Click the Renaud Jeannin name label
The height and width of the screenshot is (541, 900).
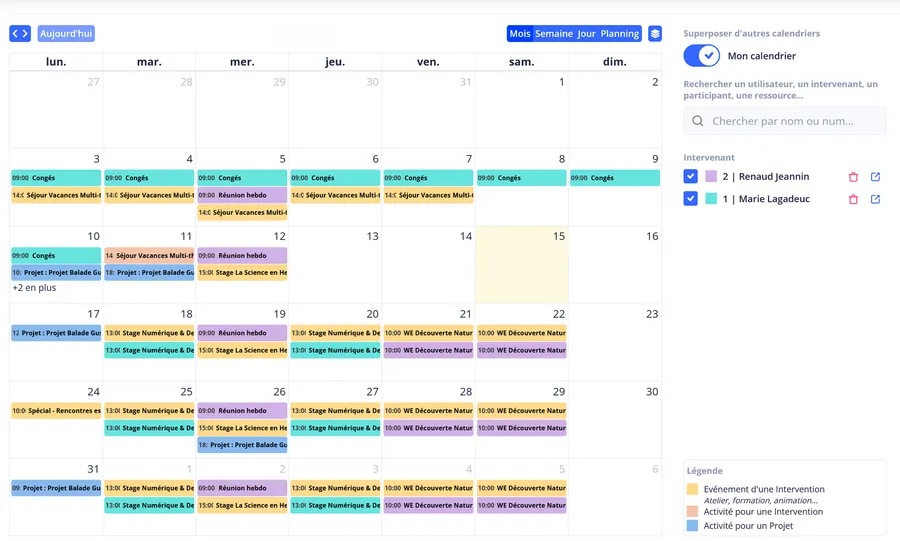click(x=766, y=176)
